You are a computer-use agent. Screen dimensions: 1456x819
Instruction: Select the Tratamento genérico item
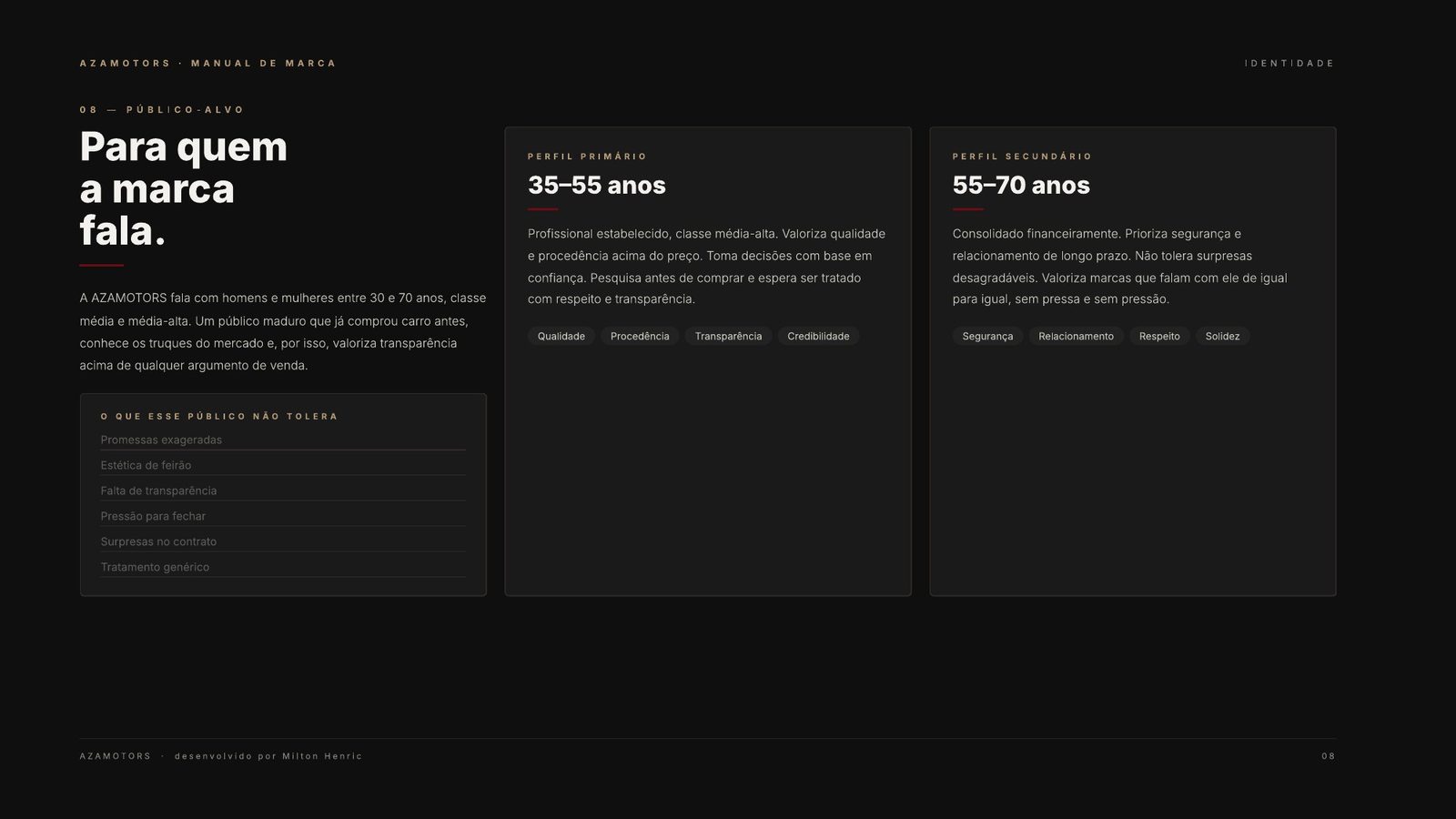tap(283, 567)
